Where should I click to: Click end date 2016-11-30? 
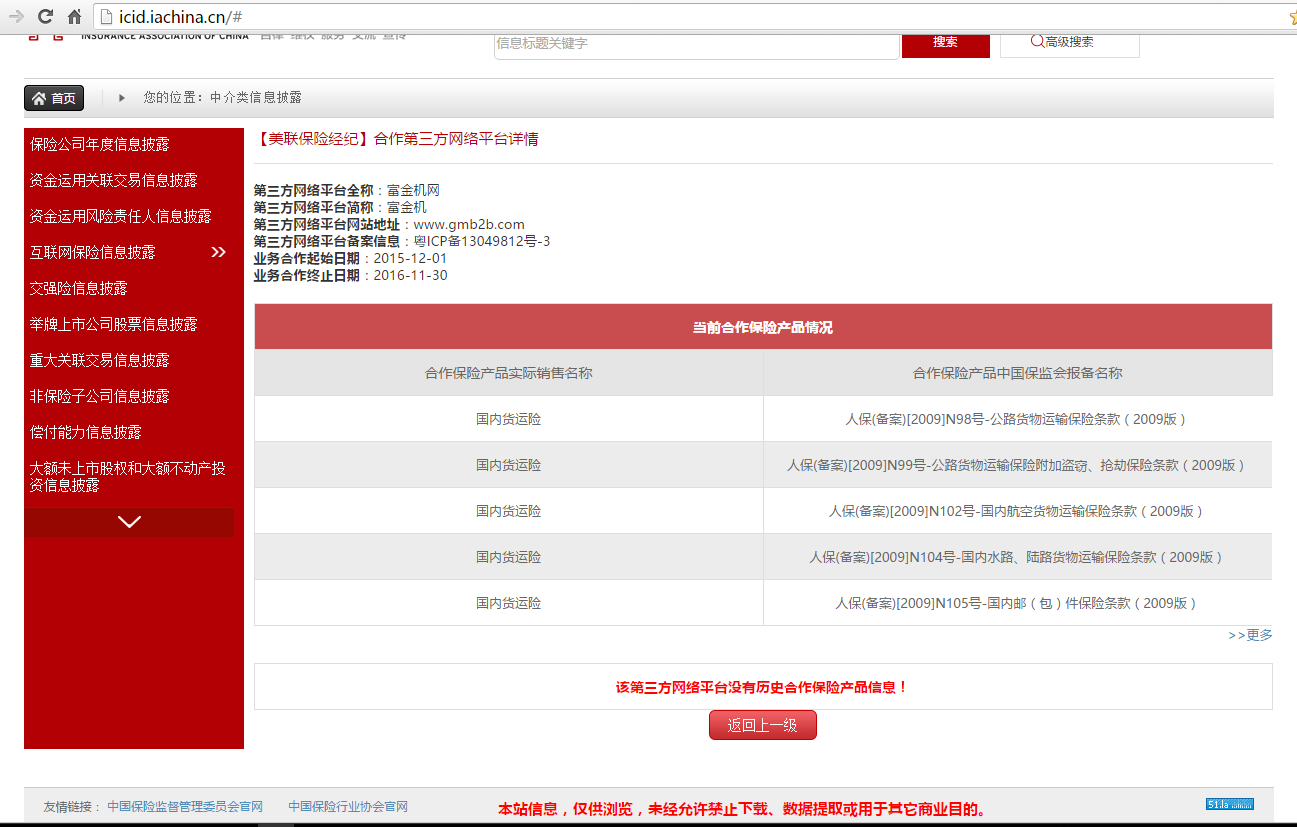(x=410, y=275)
